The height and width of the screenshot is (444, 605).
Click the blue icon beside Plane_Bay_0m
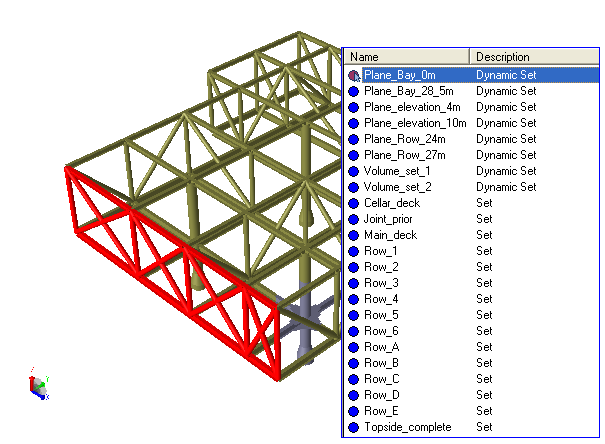353,75
